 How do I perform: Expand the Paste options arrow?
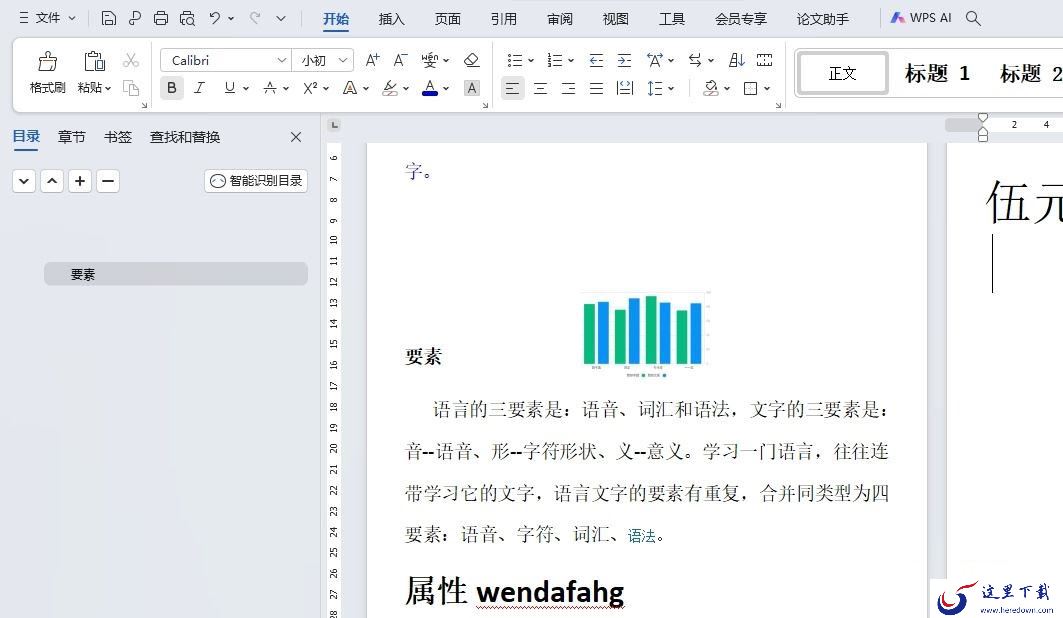point(108,88)
